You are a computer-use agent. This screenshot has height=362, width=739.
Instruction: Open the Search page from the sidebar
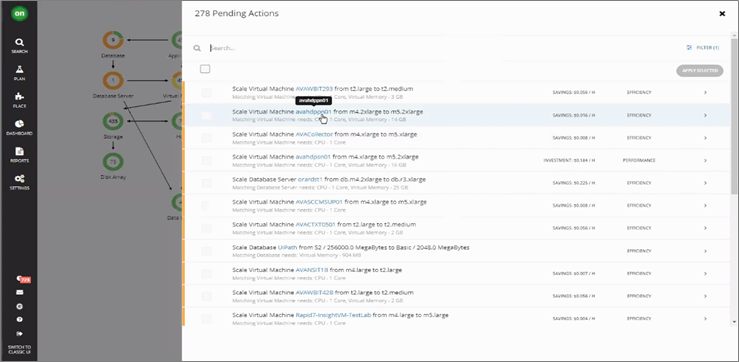pos(19,46)
